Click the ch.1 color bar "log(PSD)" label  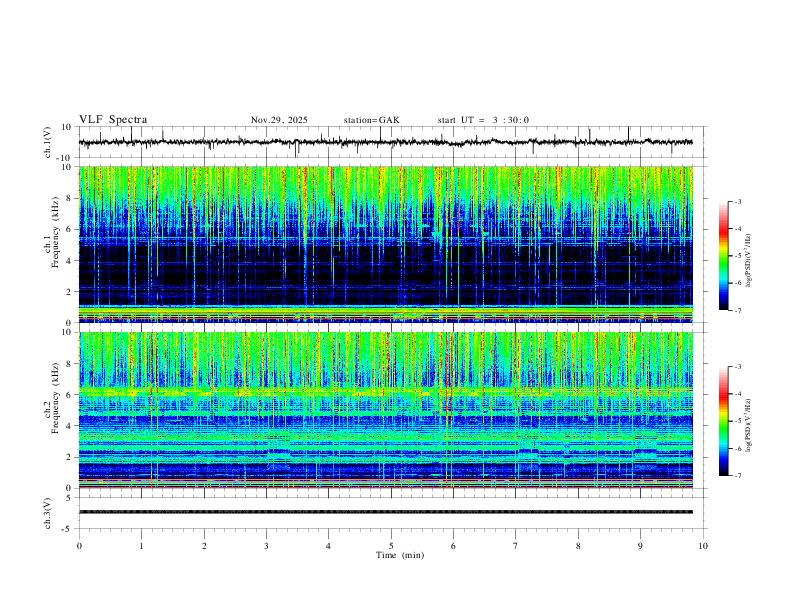pos(748,261)
